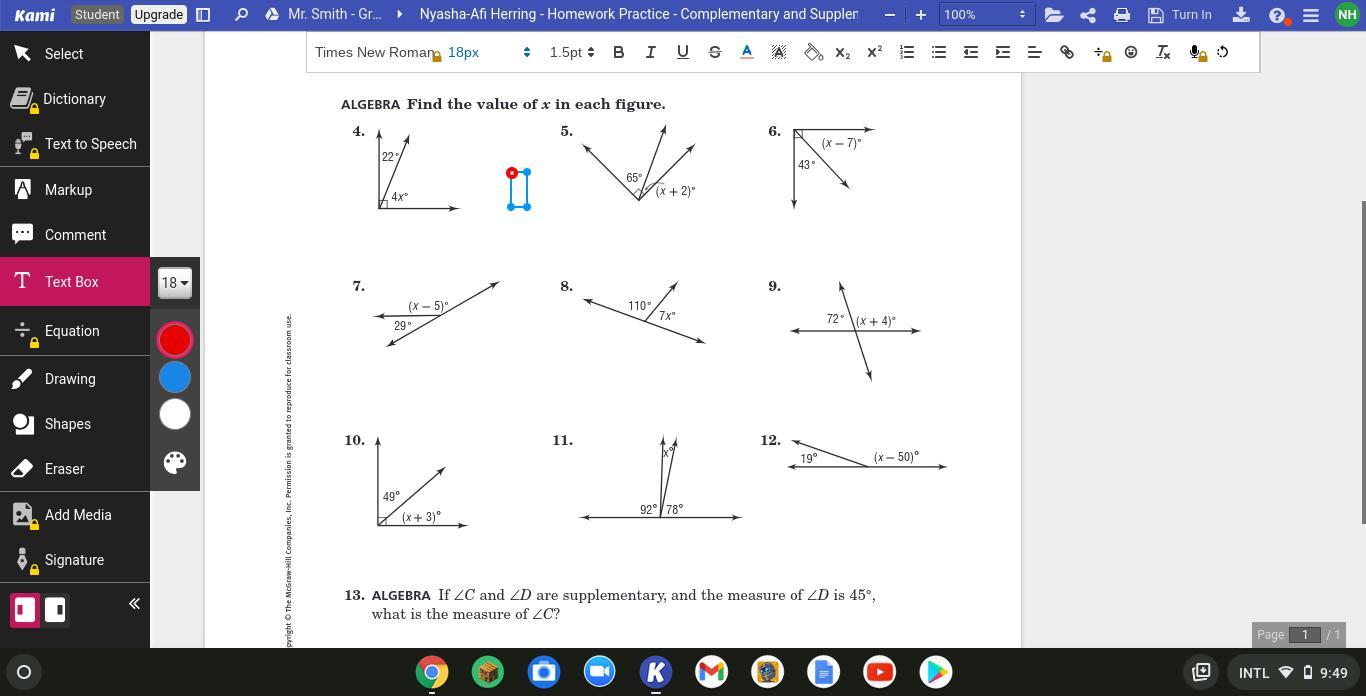The height and width of the screenshot is (696, 1366).
Task: Open the Add Media tool
Action: click(x=75, y=515)
